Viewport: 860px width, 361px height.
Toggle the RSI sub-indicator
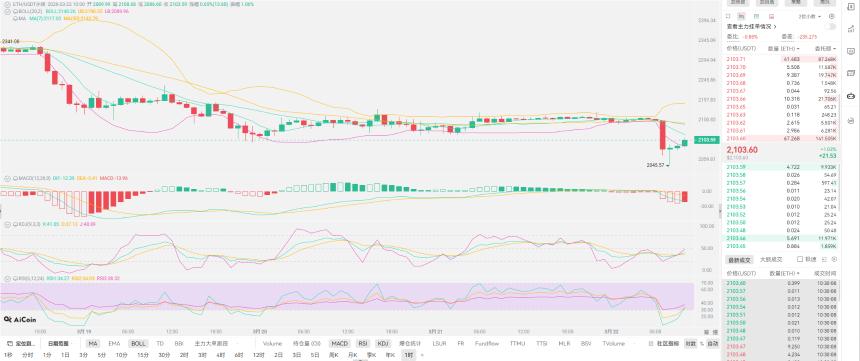[363, 343]
